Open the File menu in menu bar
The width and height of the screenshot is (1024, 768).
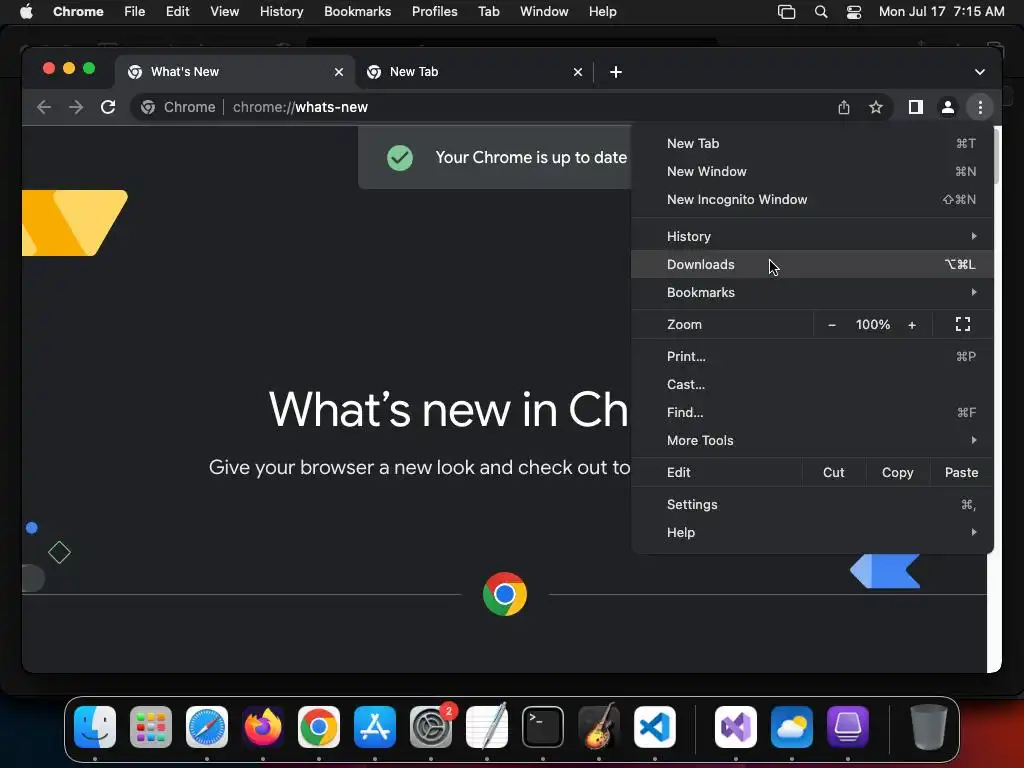(x=135, y=12)
